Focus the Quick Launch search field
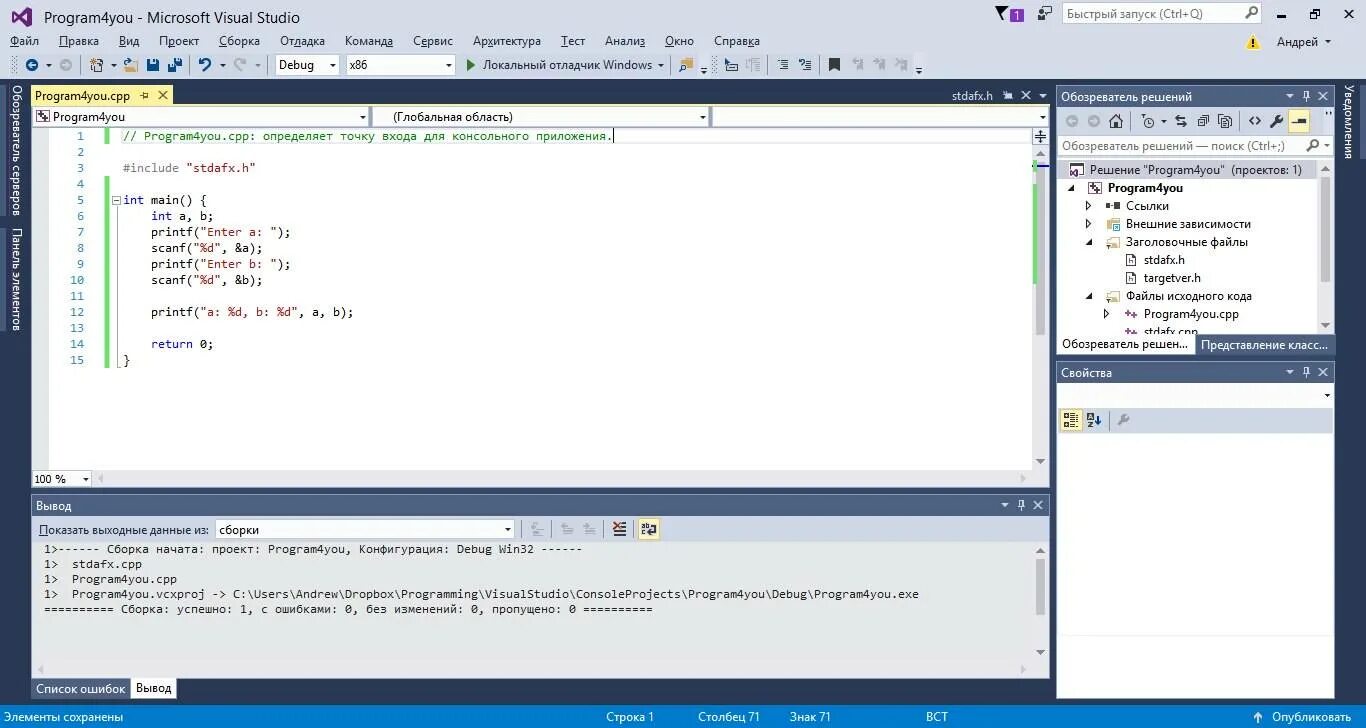Image resolution: width=1366 pixels, height=728 pixels. tap(1163, 14)
